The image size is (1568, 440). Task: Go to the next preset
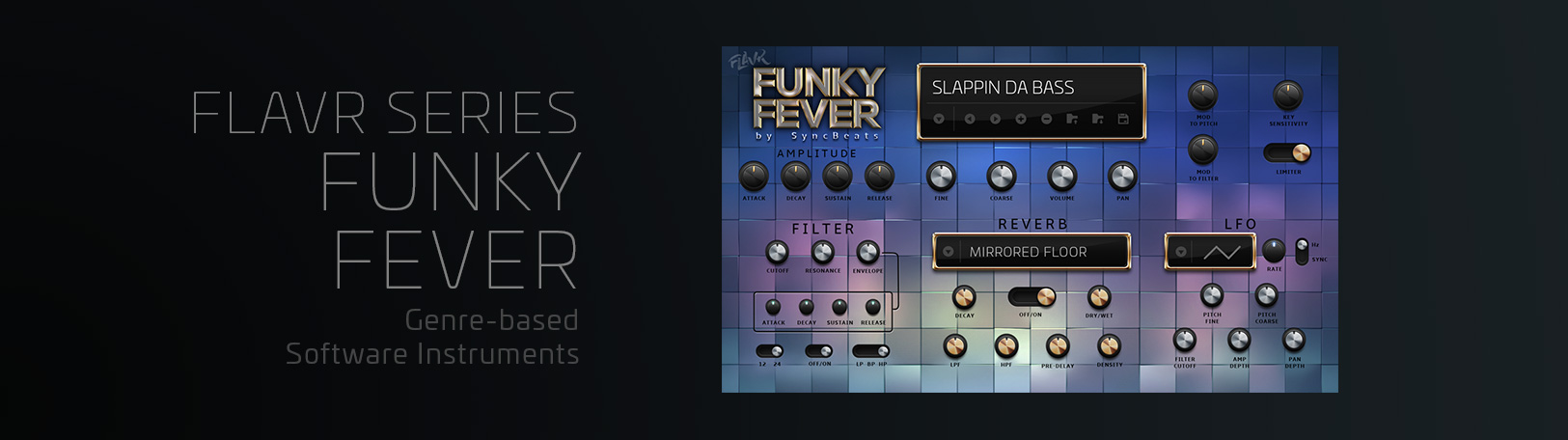pyautogui.click(x=996, y=119)
